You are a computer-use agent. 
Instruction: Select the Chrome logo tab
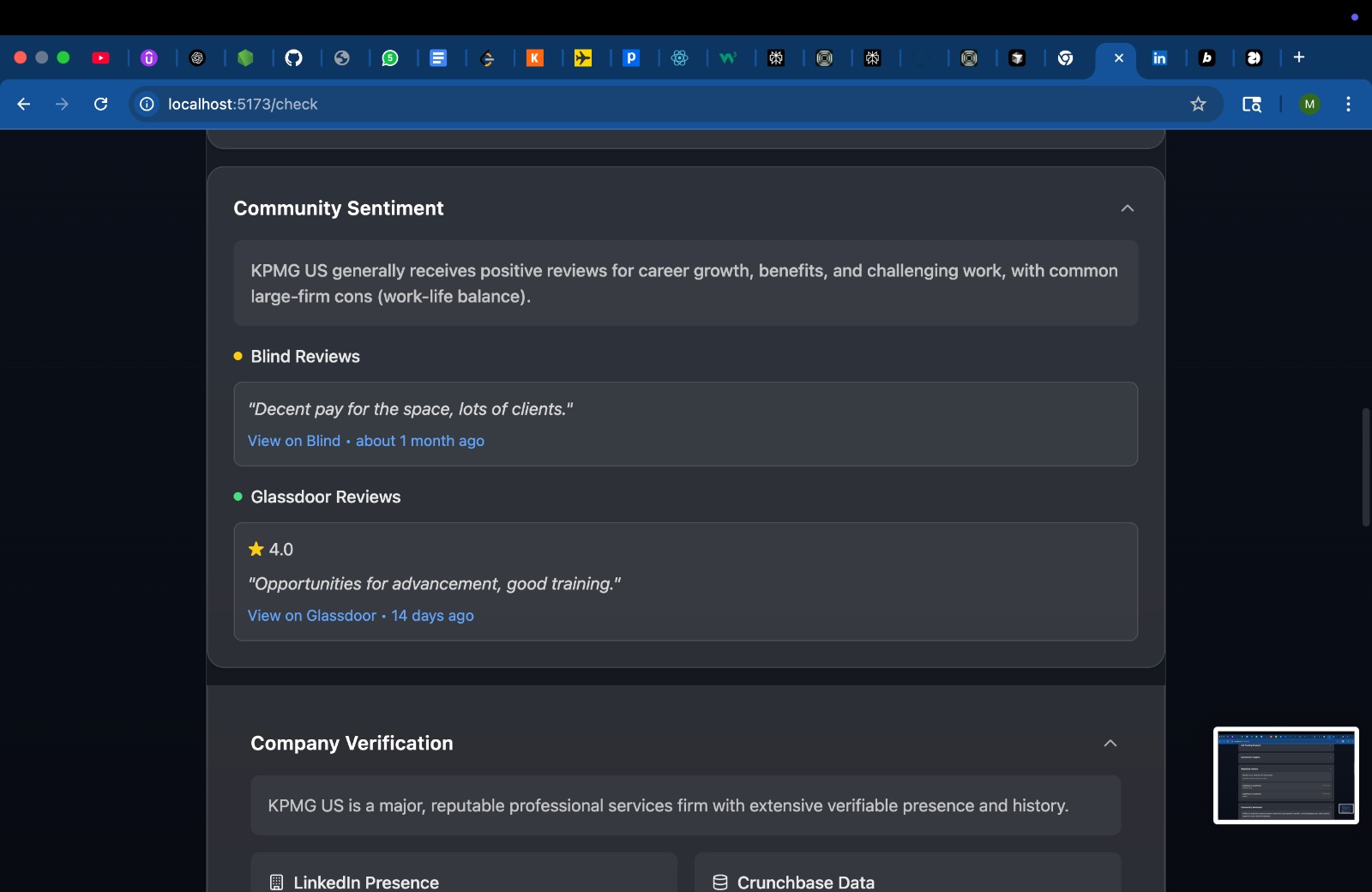(x=1066, y=57)
